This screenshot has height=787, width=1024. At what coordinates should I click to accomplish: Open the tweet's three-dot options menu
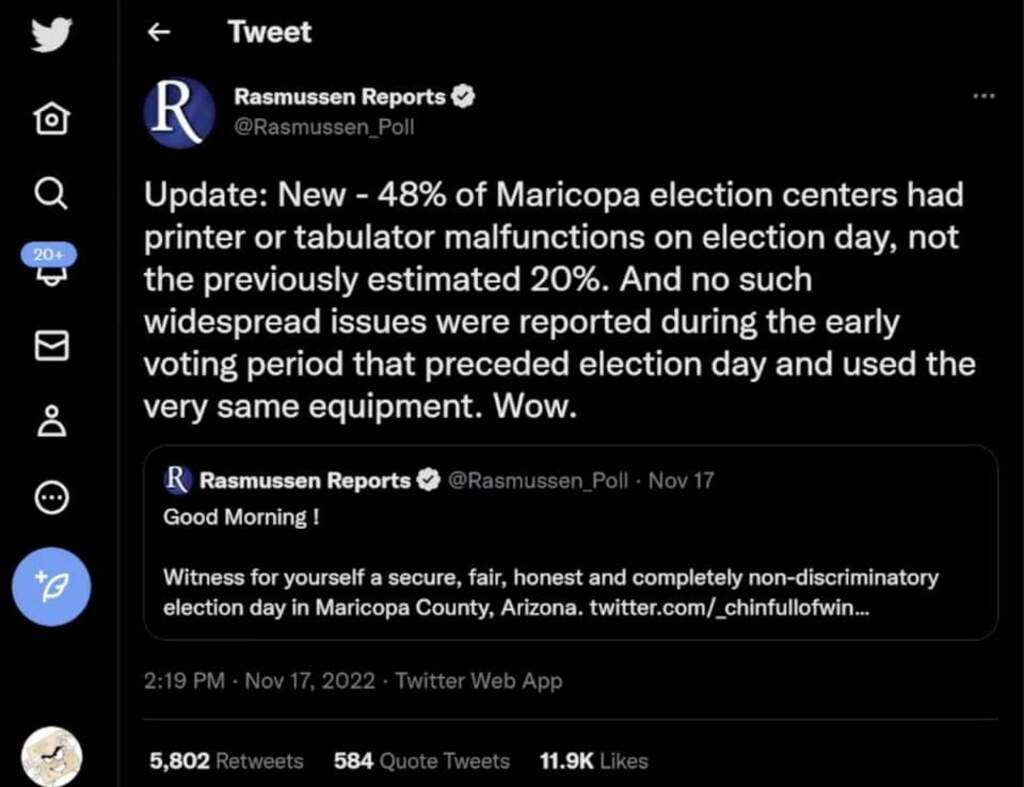pos(983,96)
